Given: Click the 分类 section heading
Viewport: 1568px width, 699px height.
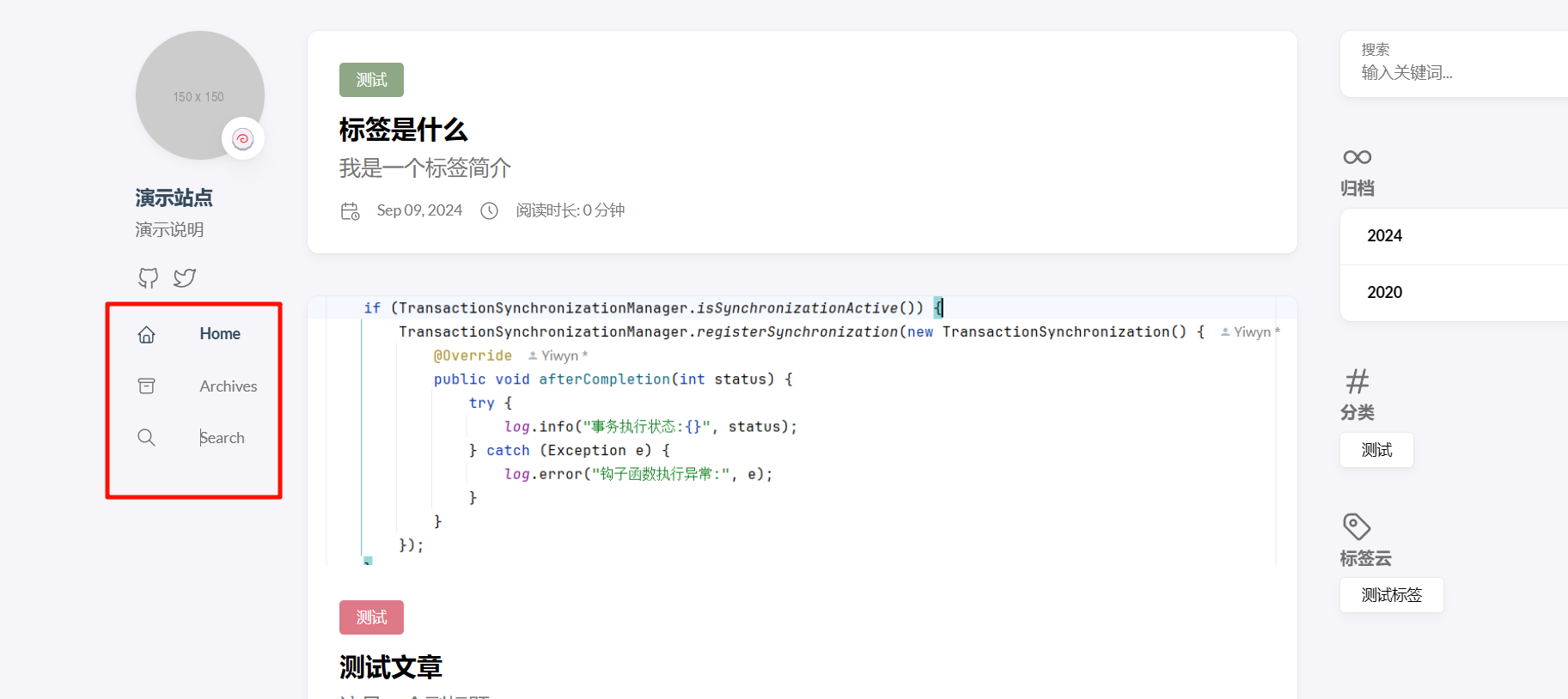Looking at the screenshot, I should click(x=1358, y=413).
